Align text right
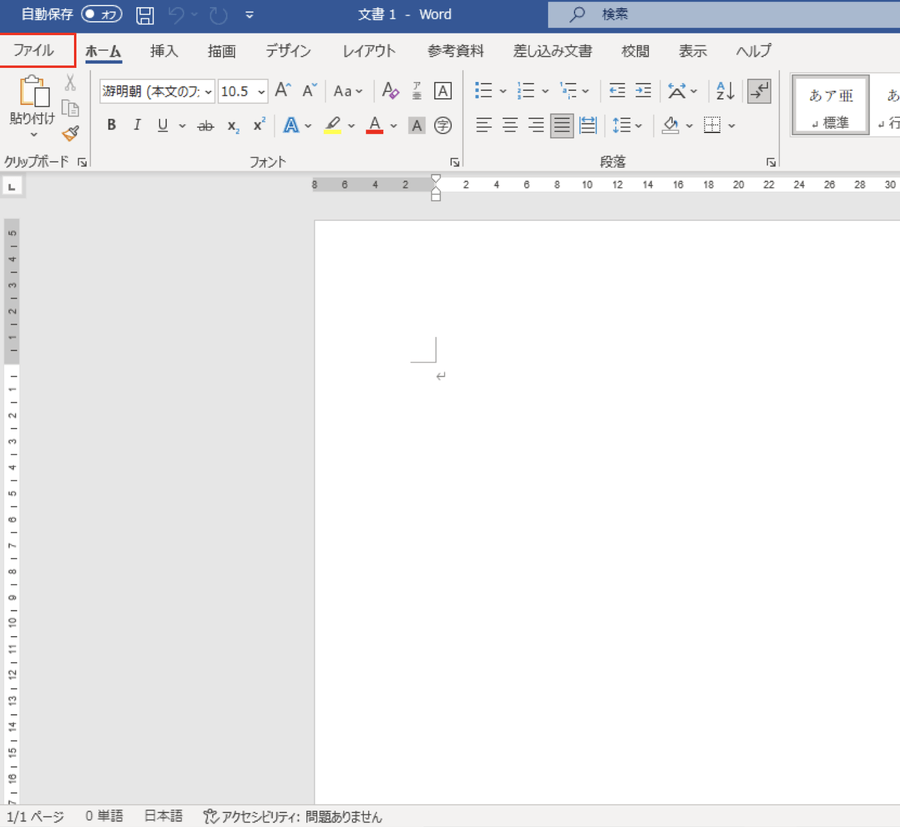Viewport: 900px width, 827px height. click(536, 125)
